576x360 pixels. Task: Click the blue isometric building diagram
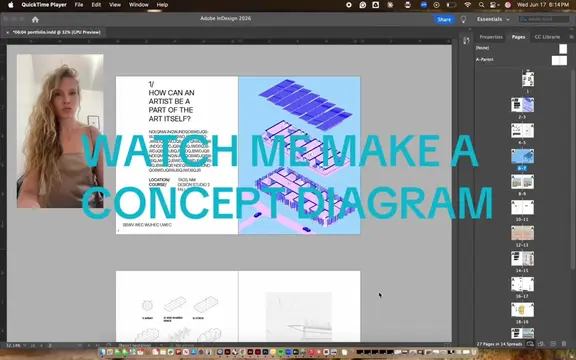click(x=299, y=155)
